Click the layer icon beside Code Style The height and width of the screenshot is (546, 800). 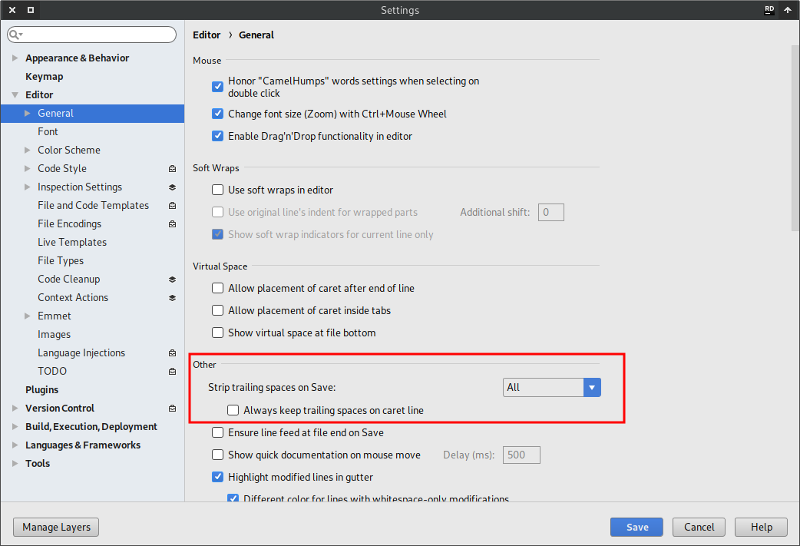point(172,169)
